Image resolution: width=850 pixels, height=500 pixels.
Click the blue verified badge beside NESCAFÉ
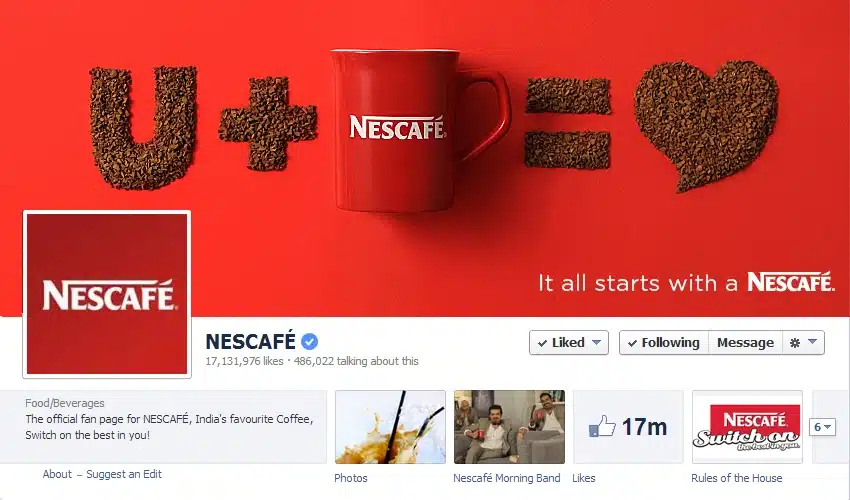pos(310,342)
